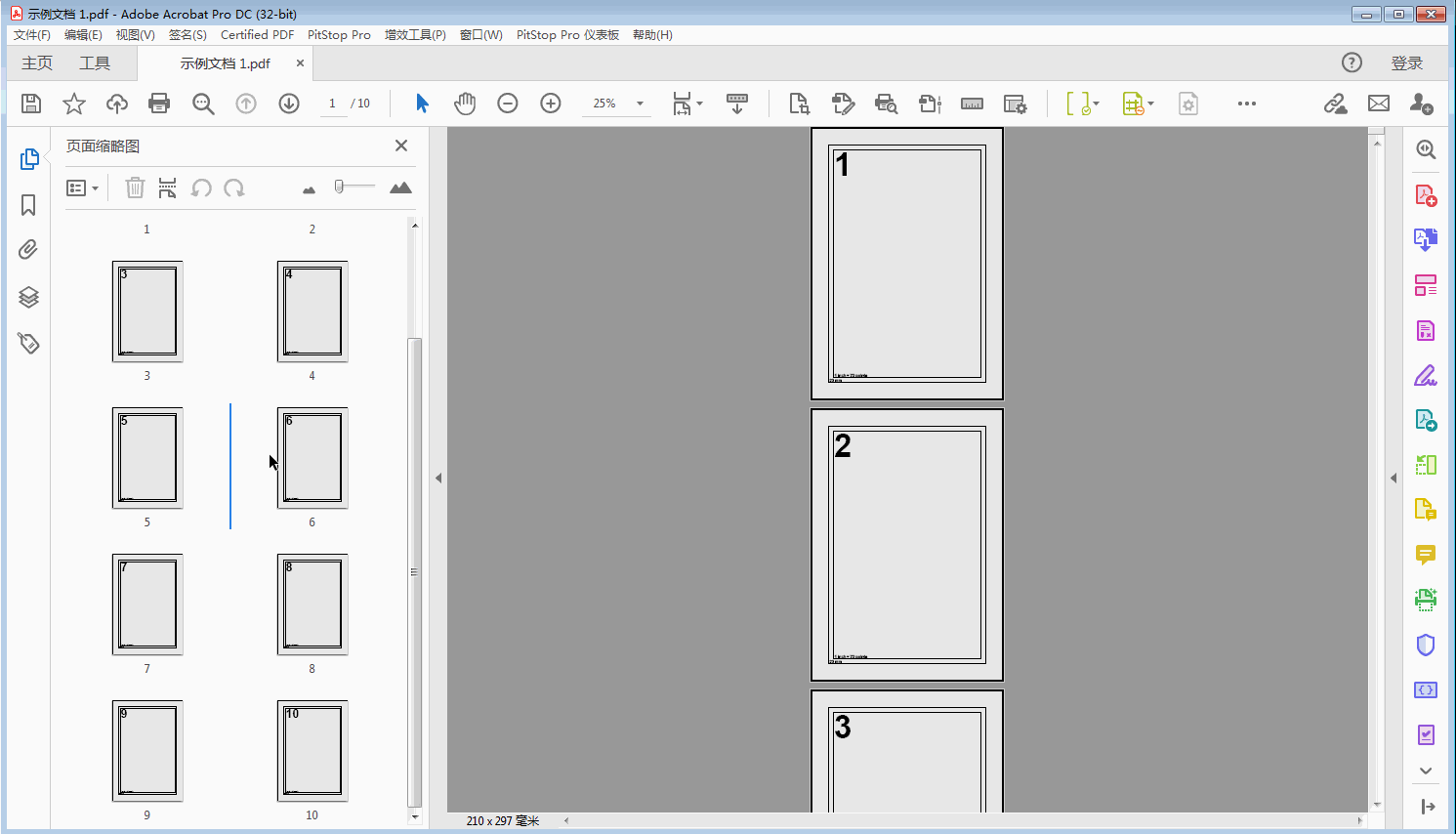Open the 增效工具(P) menu
The height and width of the screenshot is (834, 1456).
tap(415, 34)
